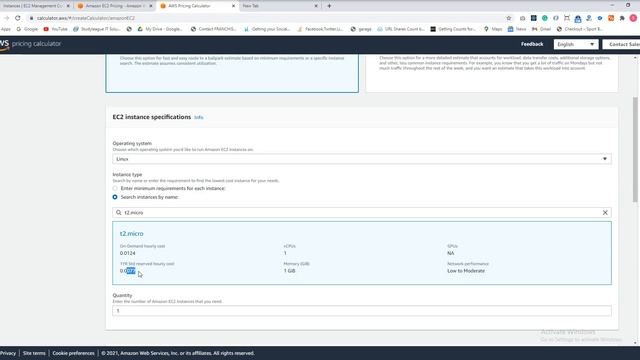
Task: Click the AWS logo in header
Action: tap(4, 44)
